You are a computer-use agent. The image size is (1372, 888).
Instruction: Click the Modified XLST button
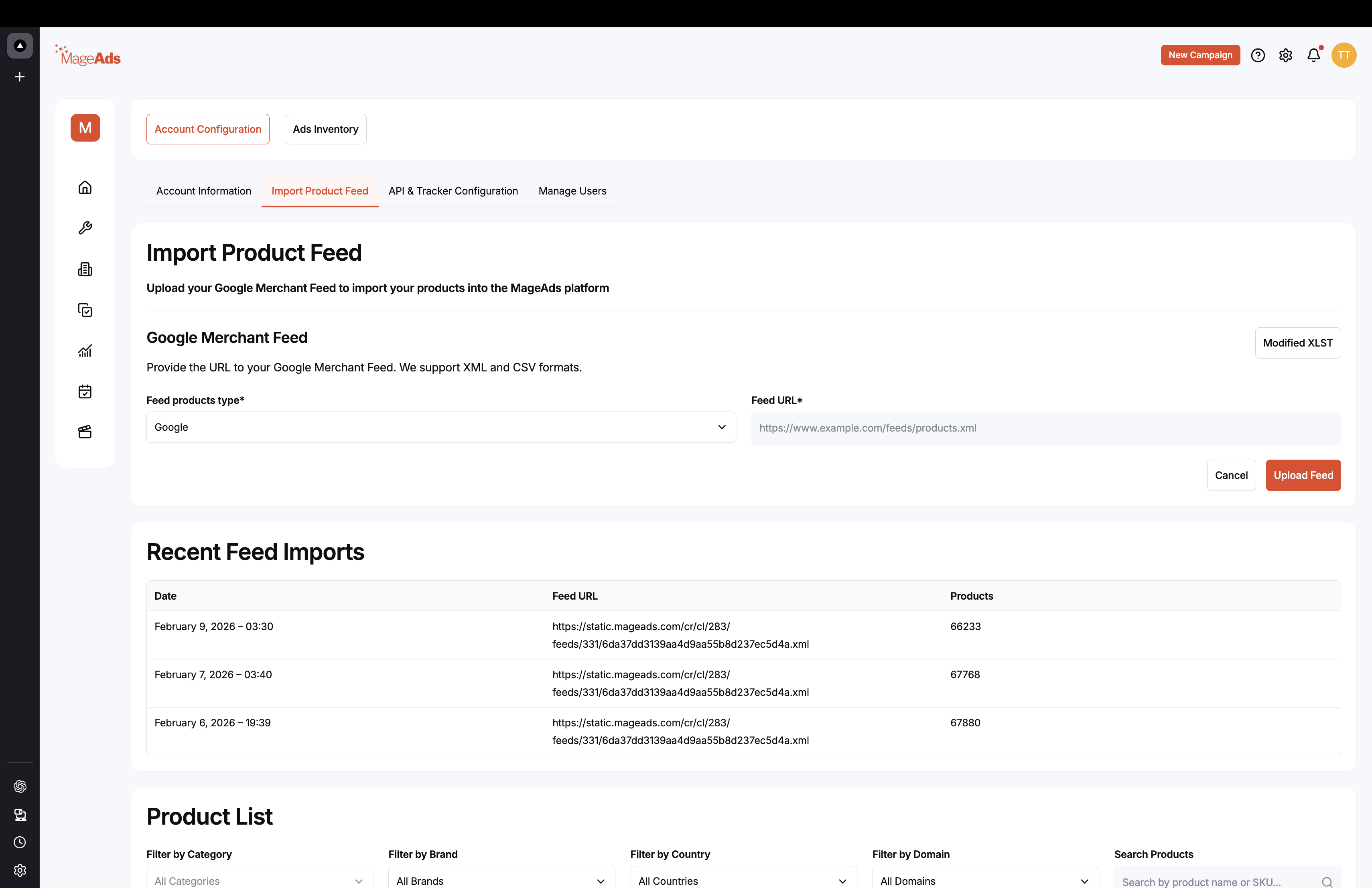pyautogui.click(x=1298, y=343)
